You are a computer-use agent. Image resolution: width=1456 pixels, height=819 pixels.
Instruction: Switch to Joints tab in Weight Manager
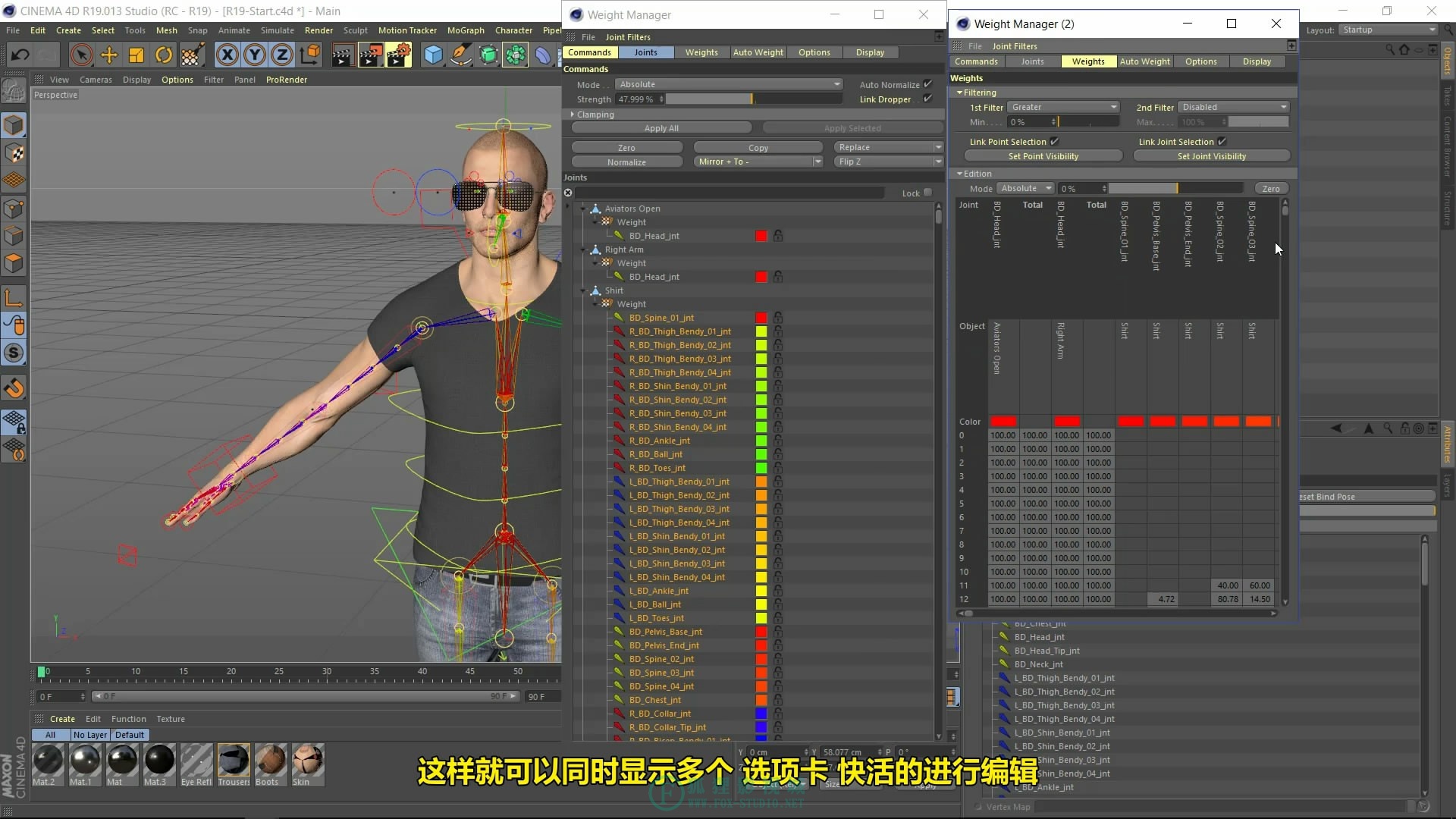click(x=646, y=52)
